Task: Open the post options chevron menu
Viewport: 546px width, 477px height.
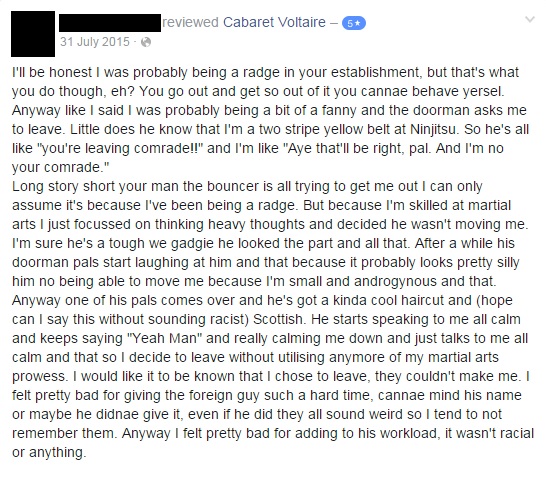Action: click(530, 19)
